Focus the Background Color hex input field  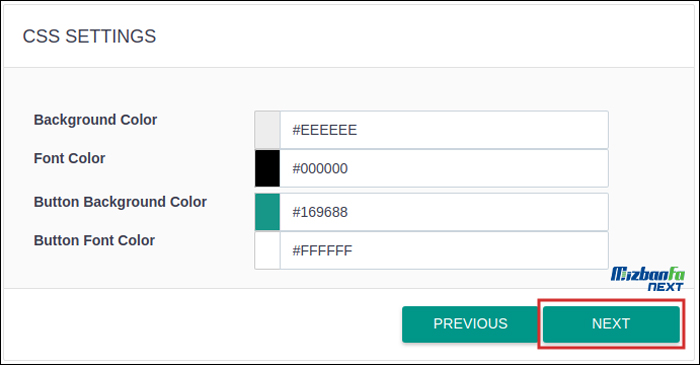444,130
